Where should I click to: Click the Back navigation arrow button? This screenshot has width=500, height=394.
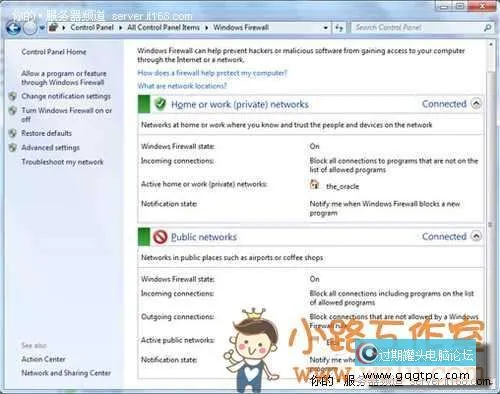(13, 28)
